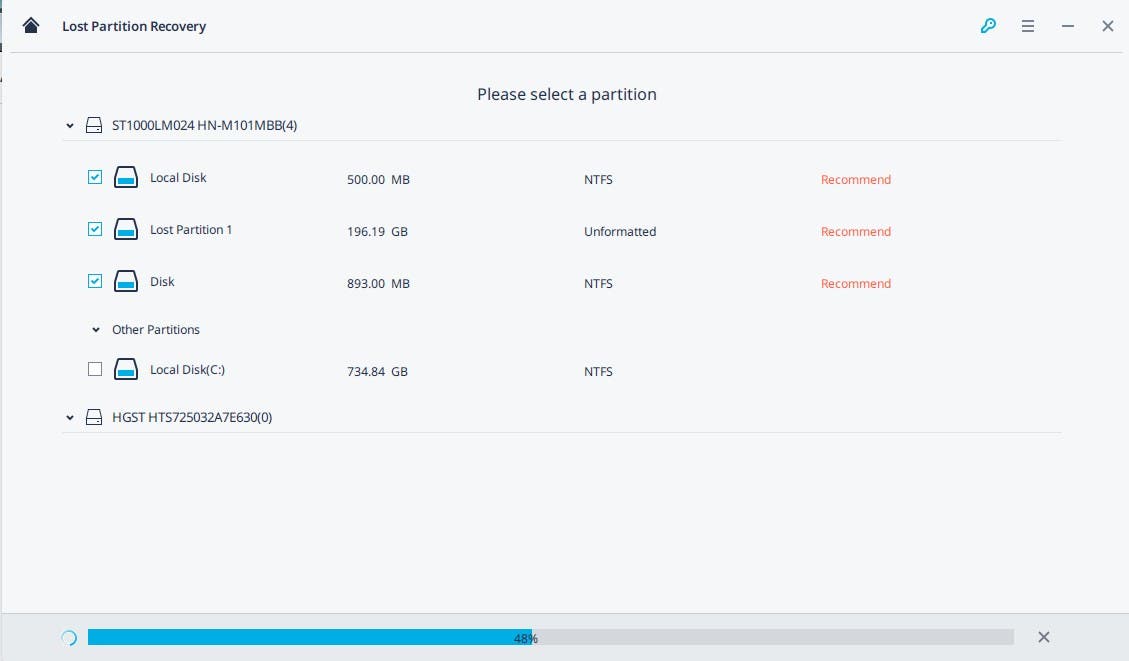
Task: Go to the Home screen icon
Action: (31, 26)
